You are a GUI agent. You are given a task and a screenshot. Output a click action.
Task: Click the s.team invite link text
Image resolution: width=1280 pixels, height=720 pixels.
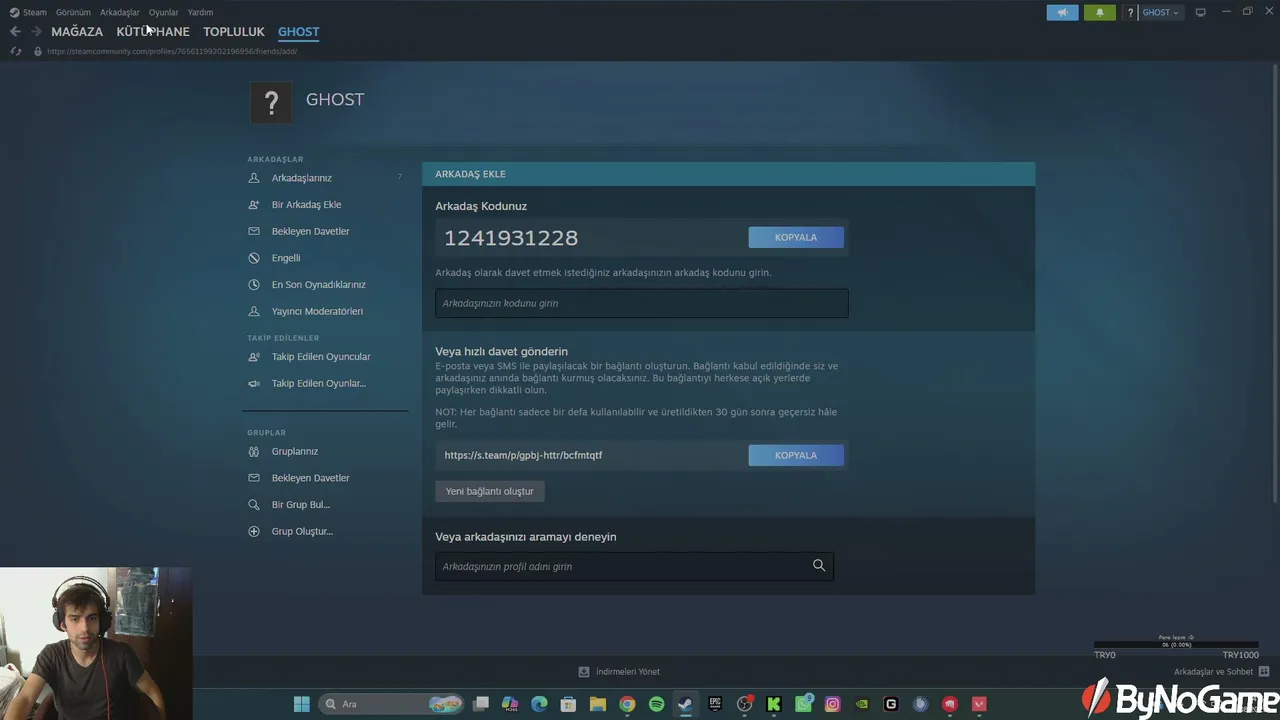tap(523, 455)
